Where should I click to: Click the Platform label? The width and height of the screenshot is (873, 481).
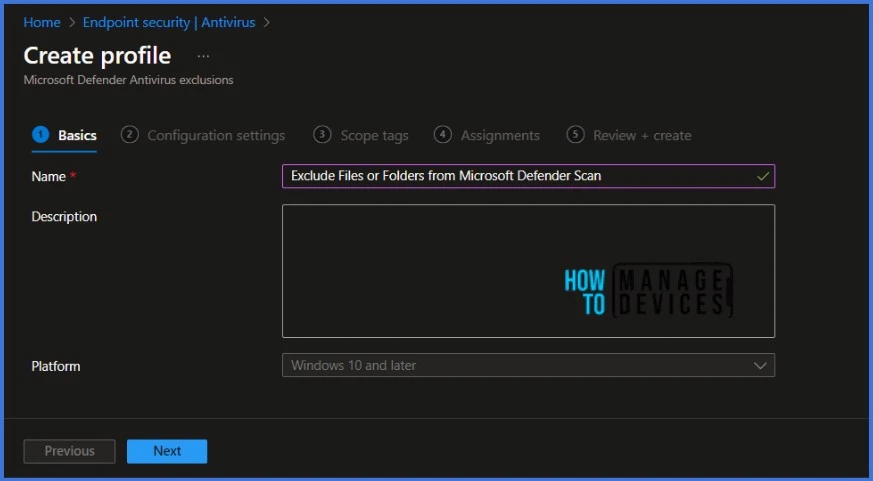tap(56, 366)
